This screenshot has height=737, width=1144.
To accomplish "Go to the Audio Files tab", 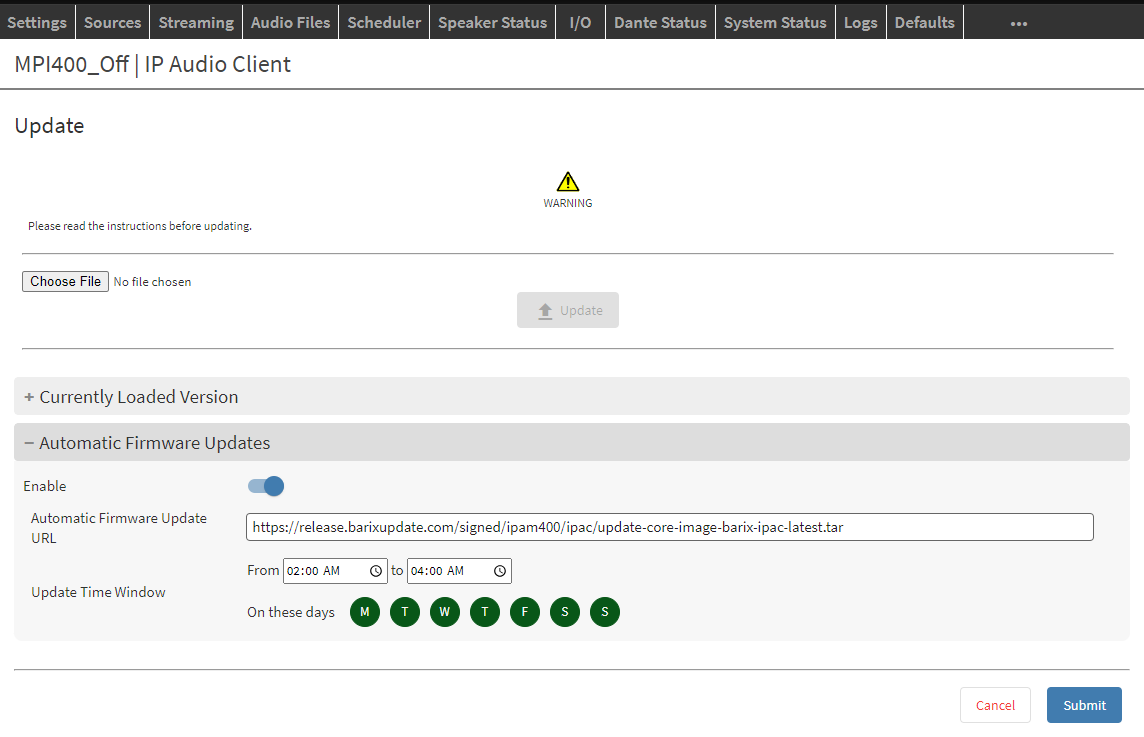I will point(290,22).
